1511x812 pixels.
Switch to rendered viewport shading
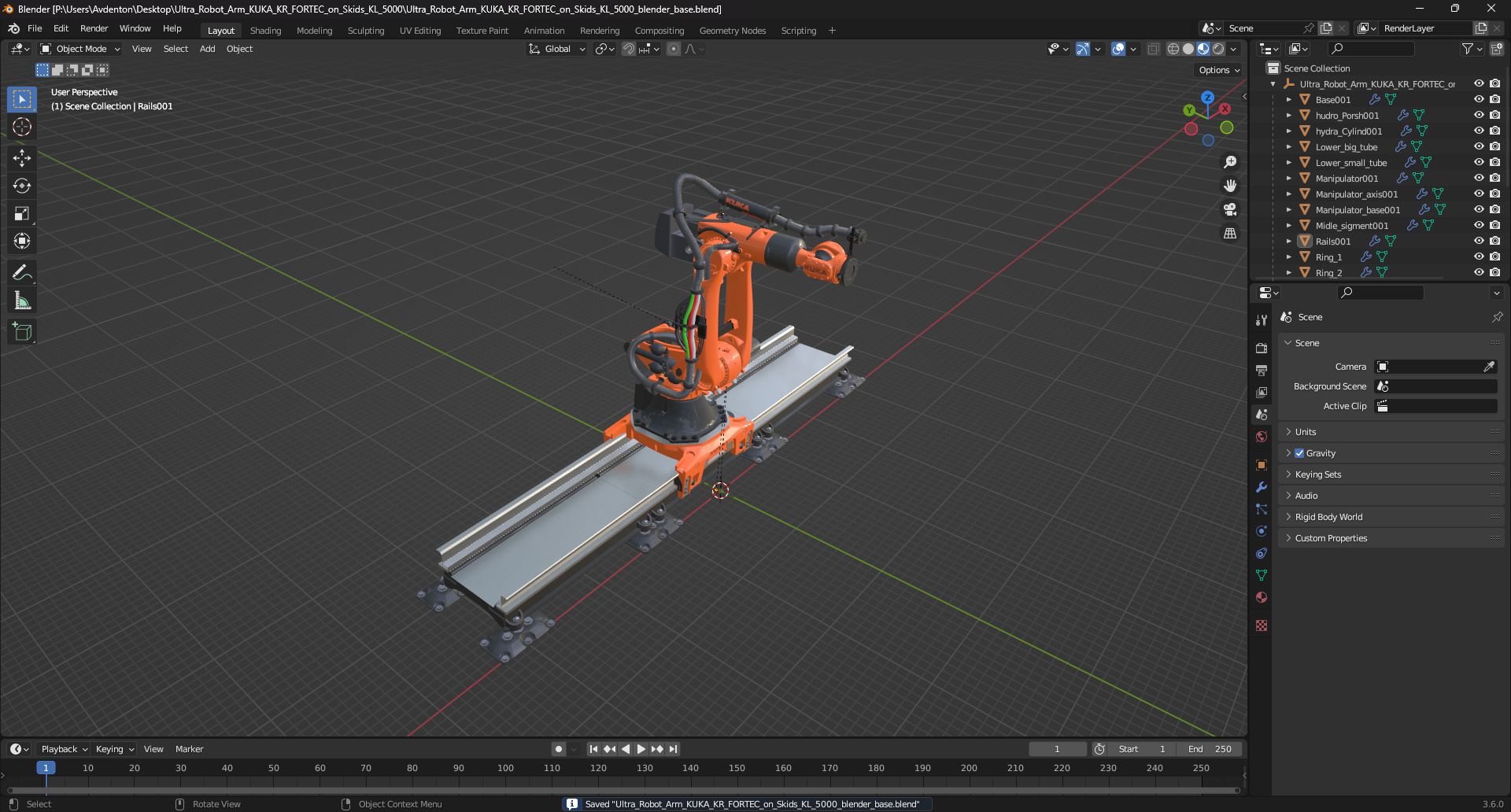click(x=1218, y=49)
